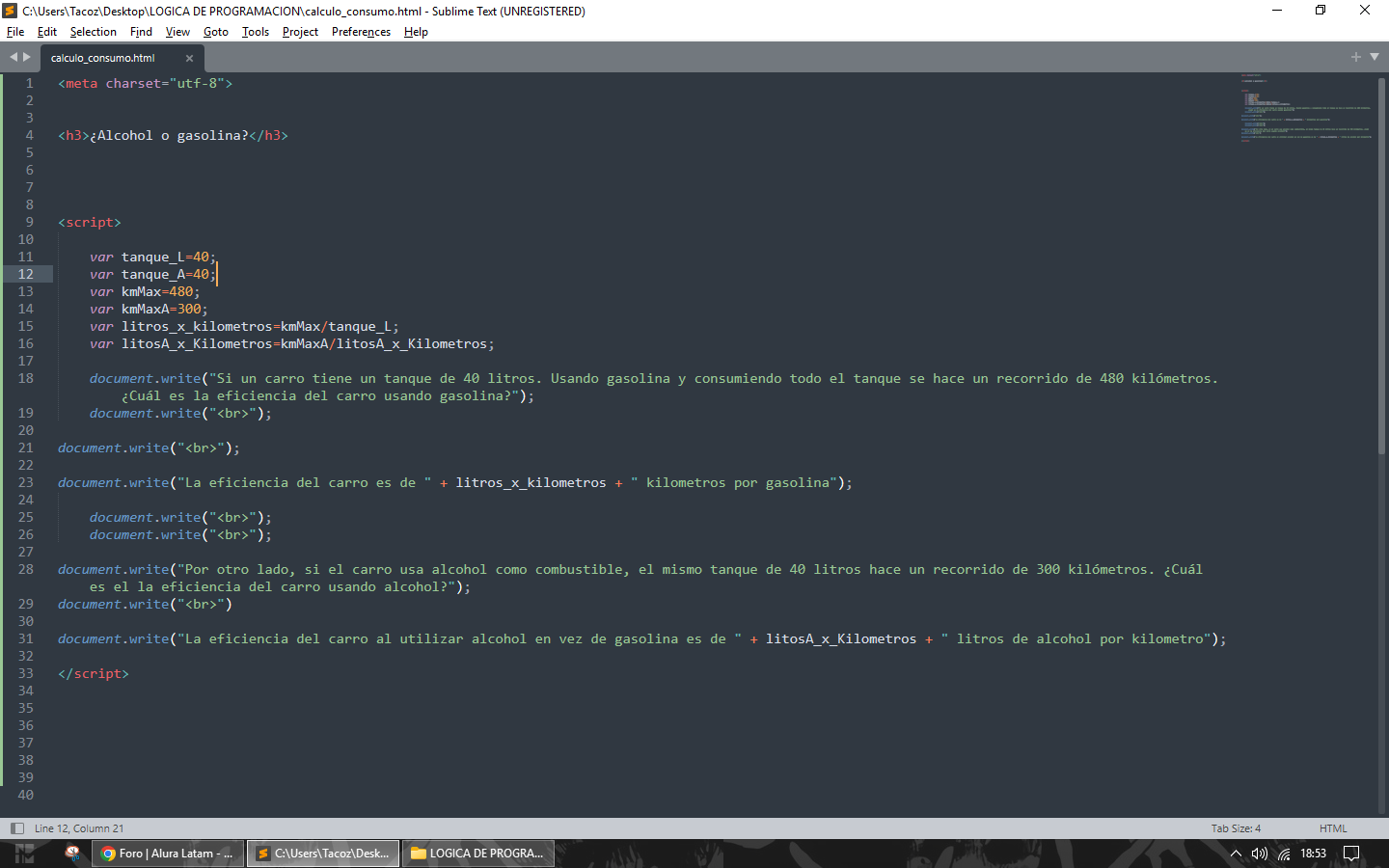Click the litosA_x_Kilometros=kmMaxA line
The image size is (1389, 868).
(292, 344)
